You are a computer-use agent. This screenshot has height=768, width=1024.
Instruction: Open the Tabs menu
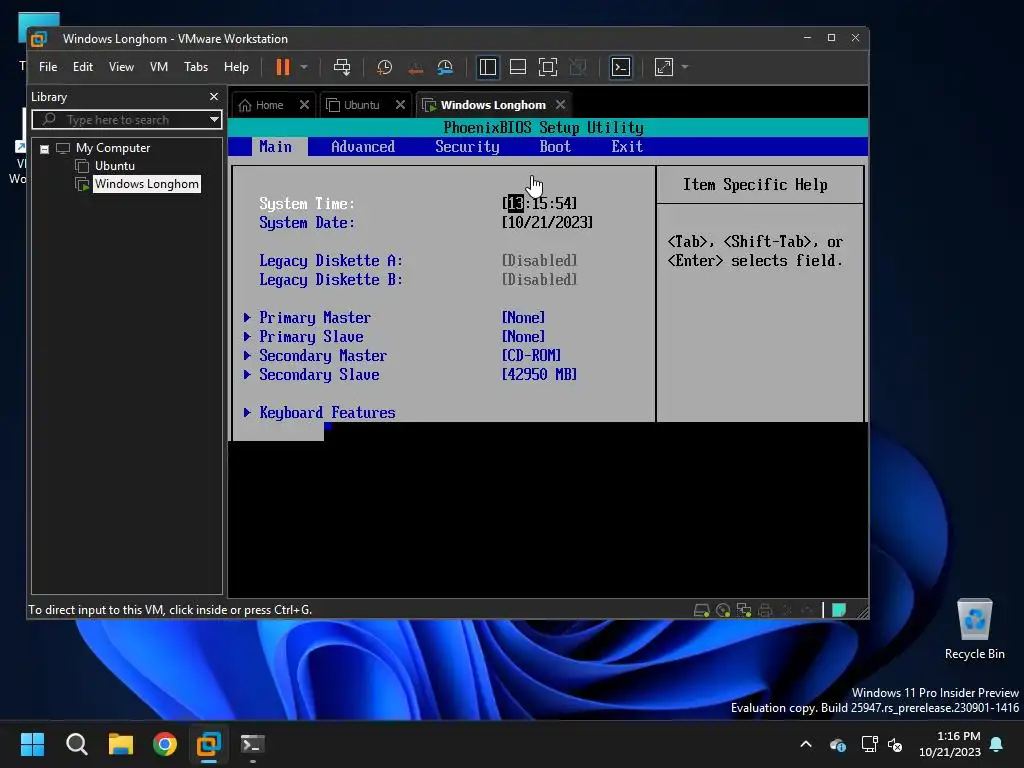tap(196, 67)
